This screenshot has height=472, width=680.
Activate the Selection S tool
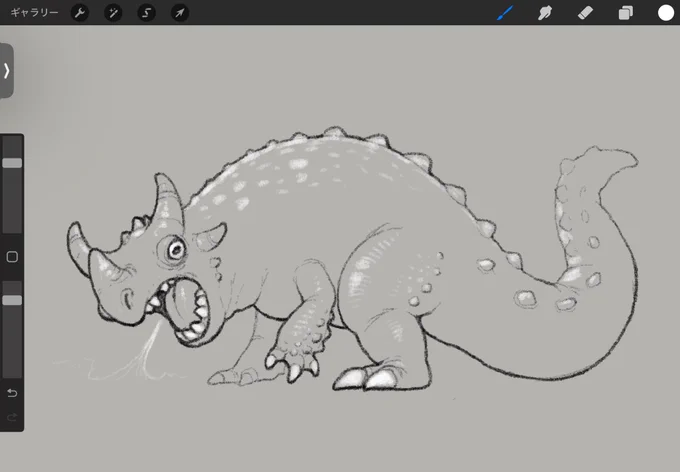click(147, 13)
